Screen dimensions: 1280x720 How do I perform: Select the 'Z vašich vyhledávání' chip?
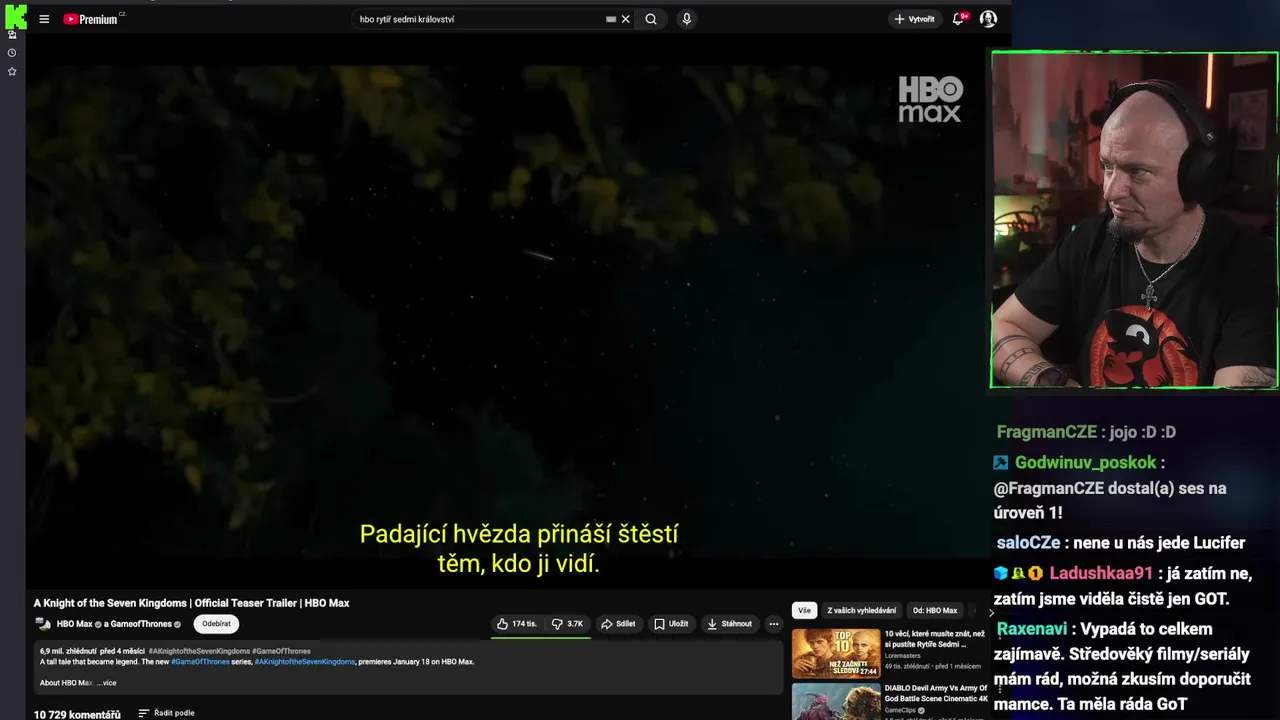tap(861, 610)
